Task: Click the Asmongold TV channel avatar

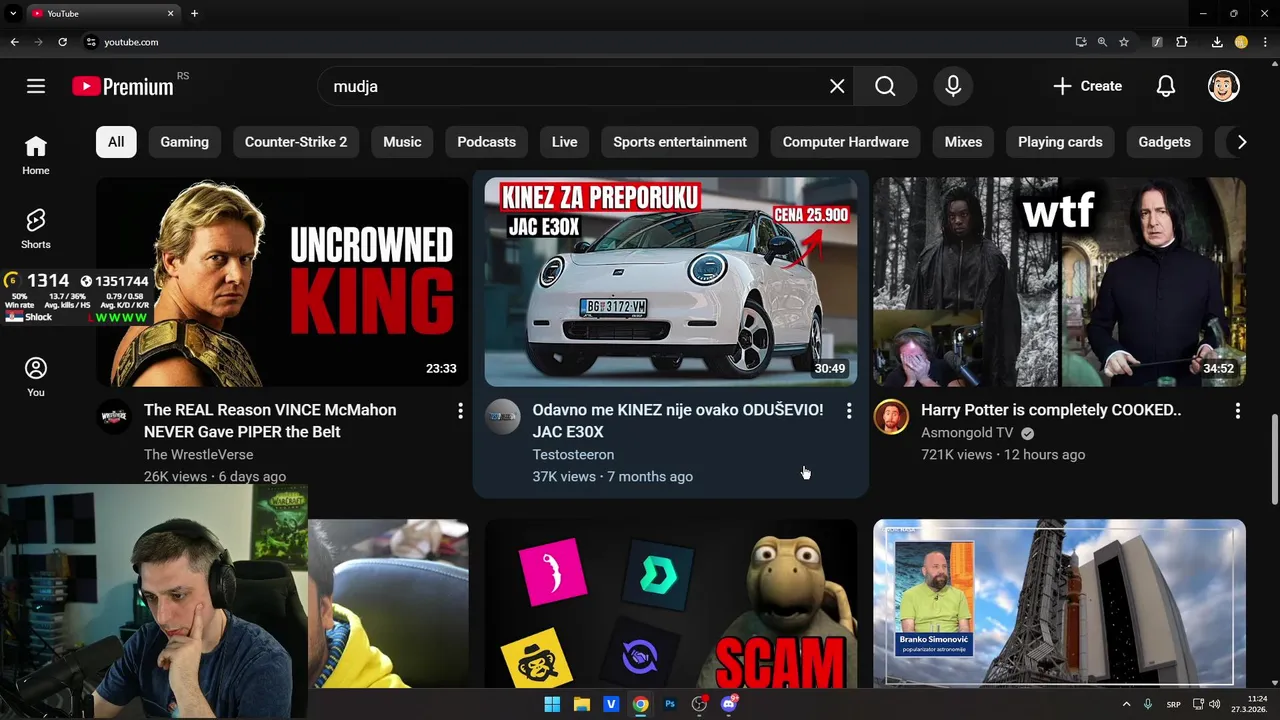Action: point(891,417)
